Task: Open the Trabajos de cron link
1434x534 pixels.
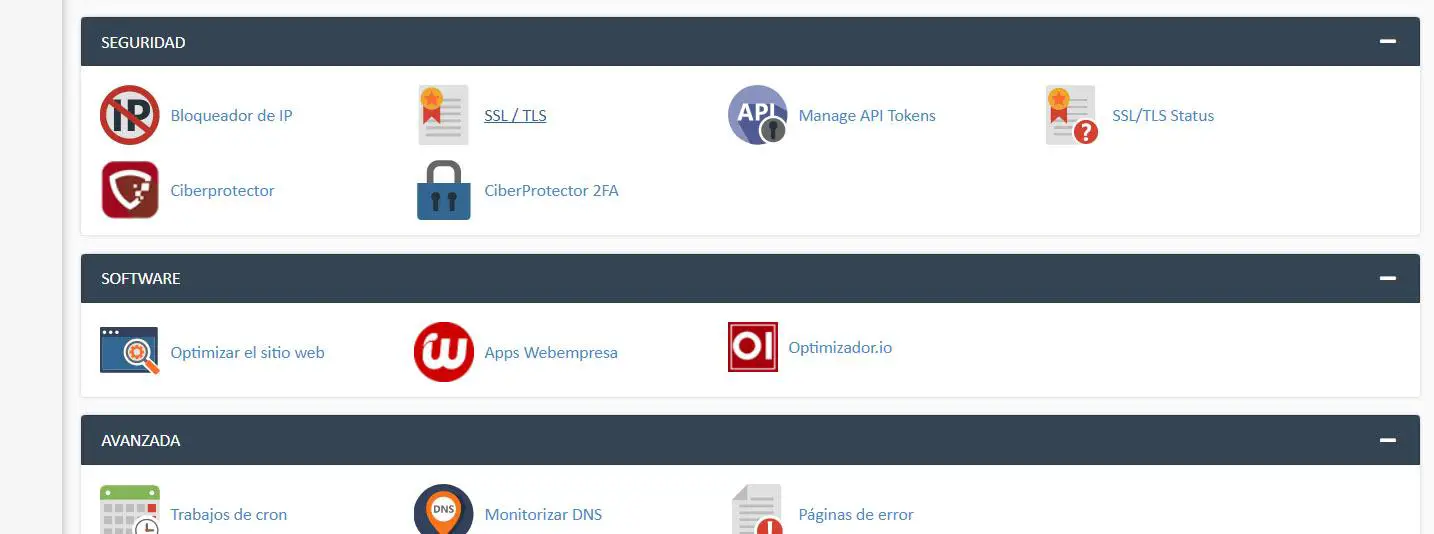Action: click(x=229, y=514)
